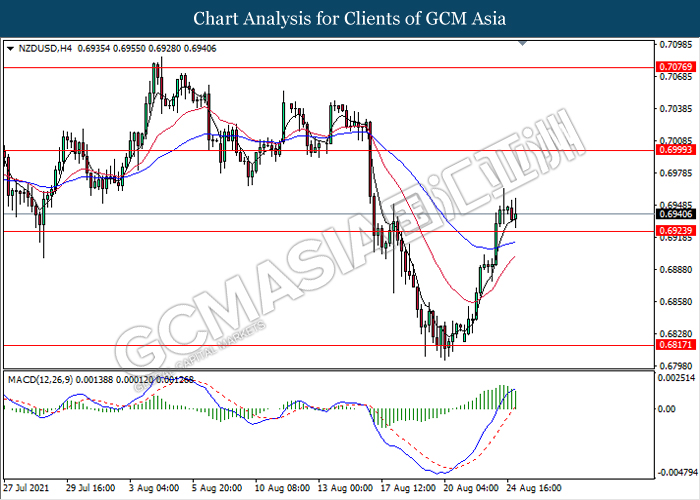Click the 5 Aug 20:00 time label
The image size is (700, 500).
click(217, 488)
